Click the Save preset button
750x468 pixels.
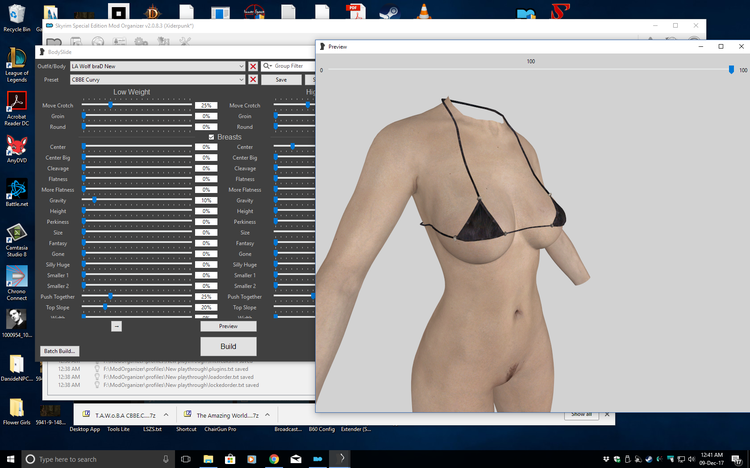(281, 79)
